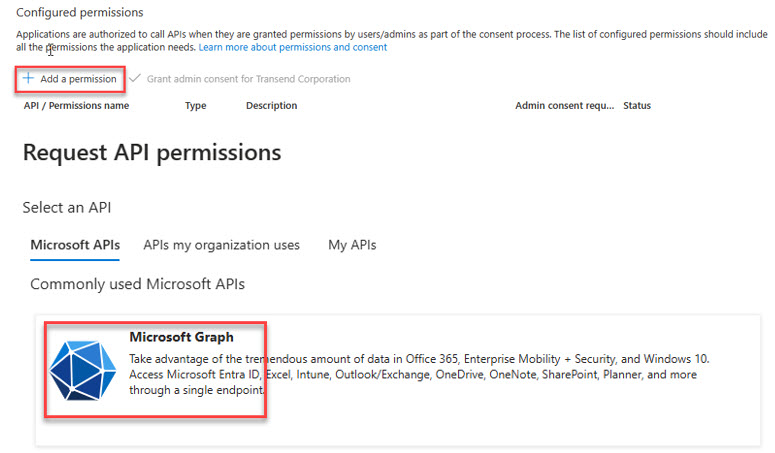Click the Type column header
Image resolution: width=775 pixels, height=453 pixels.
(196, 106)
